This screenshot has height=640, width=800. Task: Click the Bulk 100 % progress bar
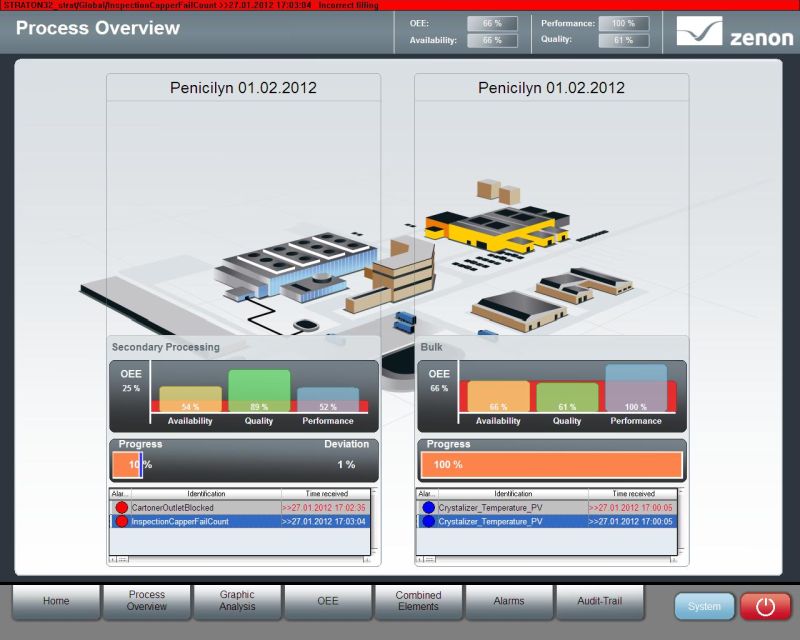551,465
